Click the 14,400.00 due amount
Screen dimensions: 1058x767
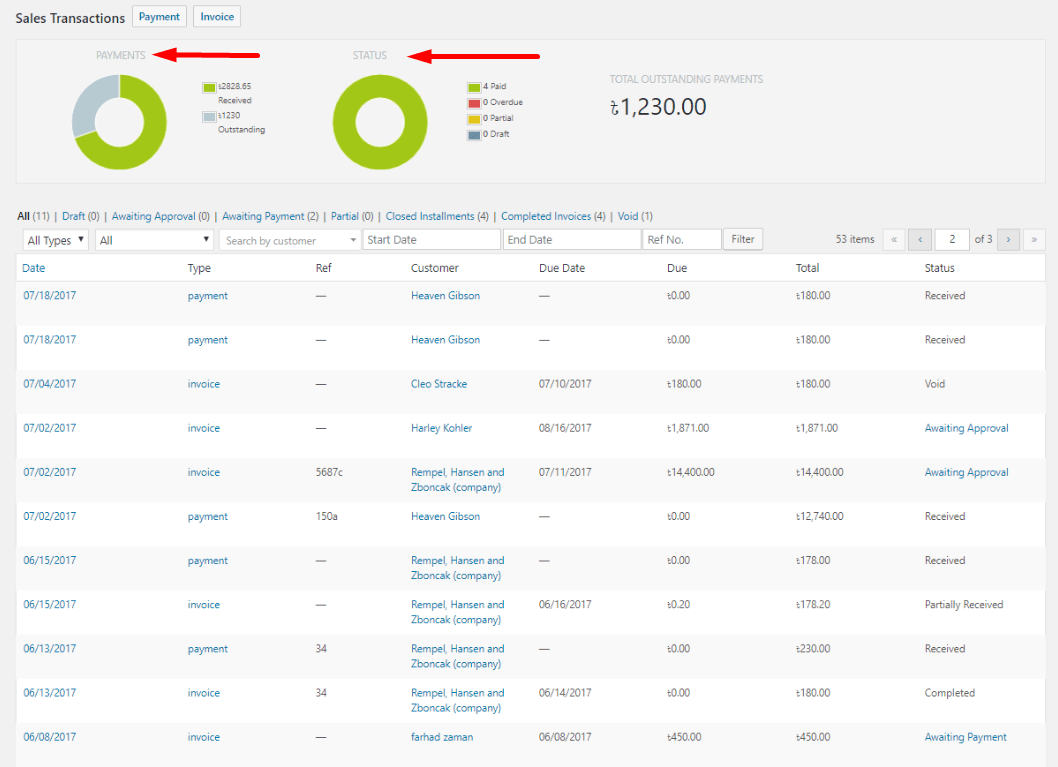[x=691, y=472]
